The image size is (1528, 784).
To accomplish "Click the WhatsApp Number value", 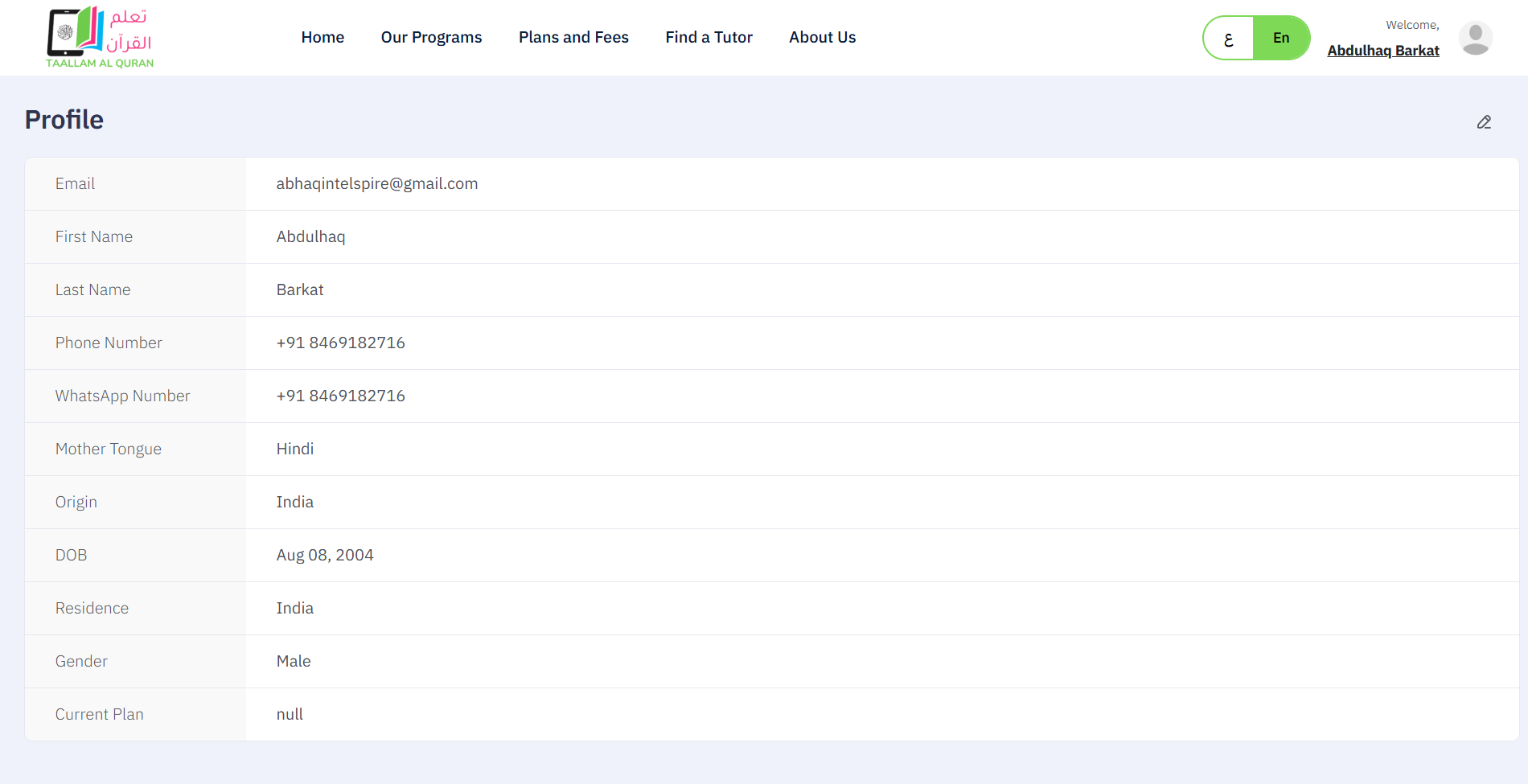I will click(340, 396).
